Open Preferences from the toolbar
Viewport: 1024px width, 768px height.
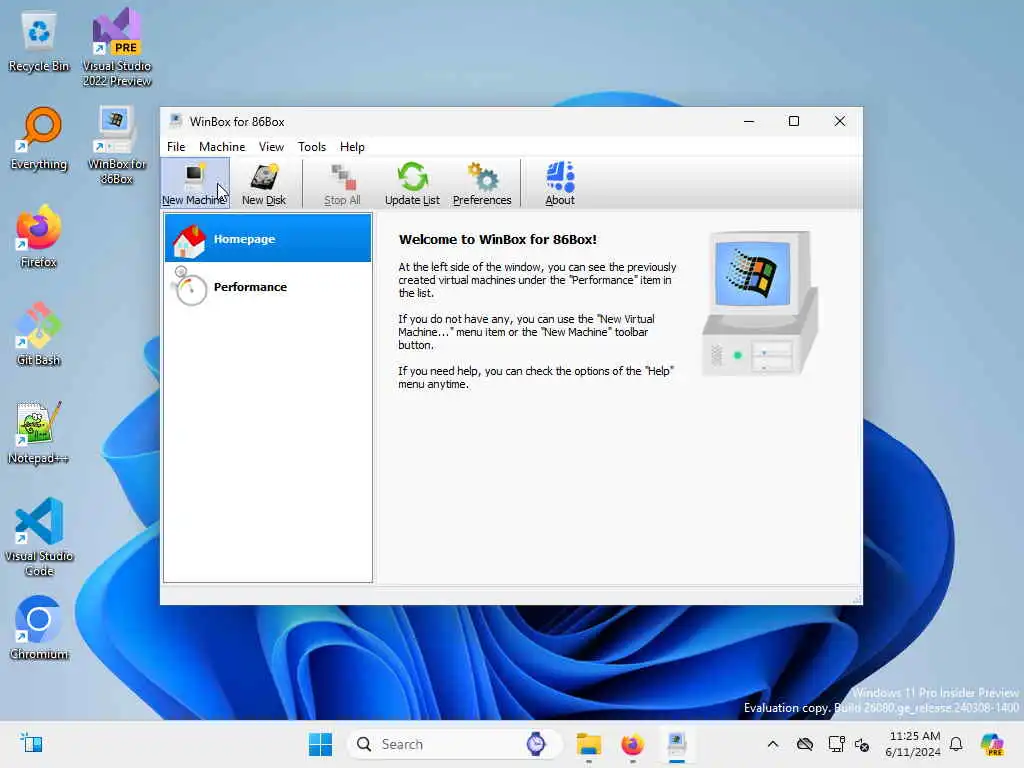pyautogui.click(x=482, y=183)
